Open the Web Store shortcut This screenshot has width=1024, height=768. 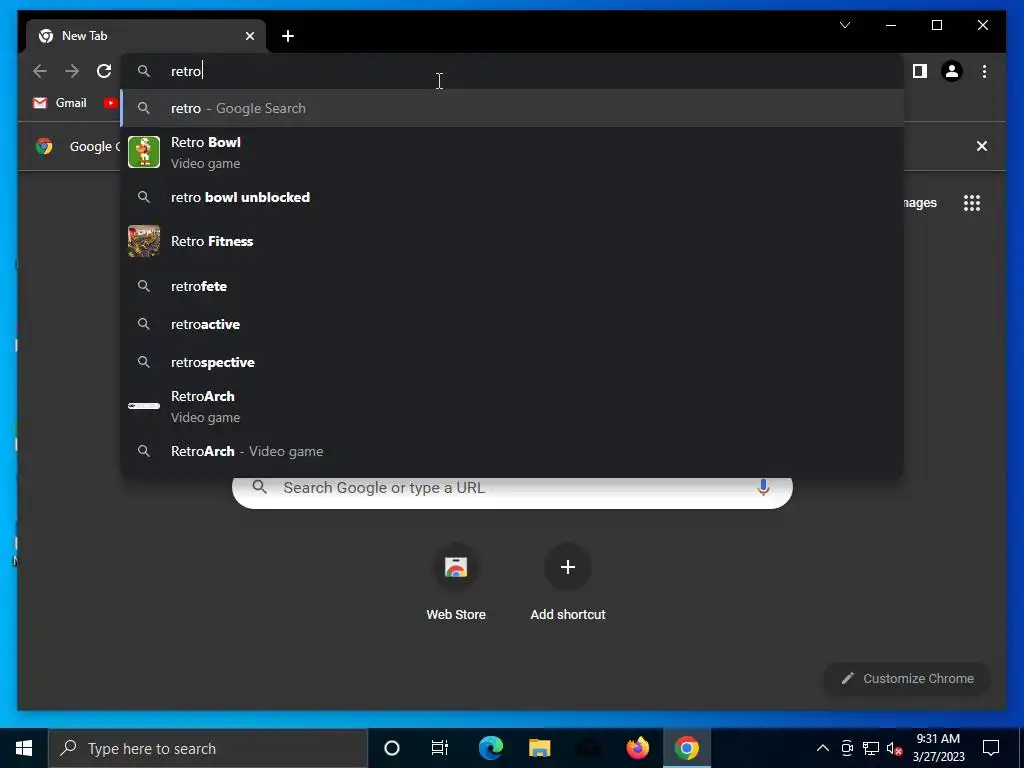(456, 583)
